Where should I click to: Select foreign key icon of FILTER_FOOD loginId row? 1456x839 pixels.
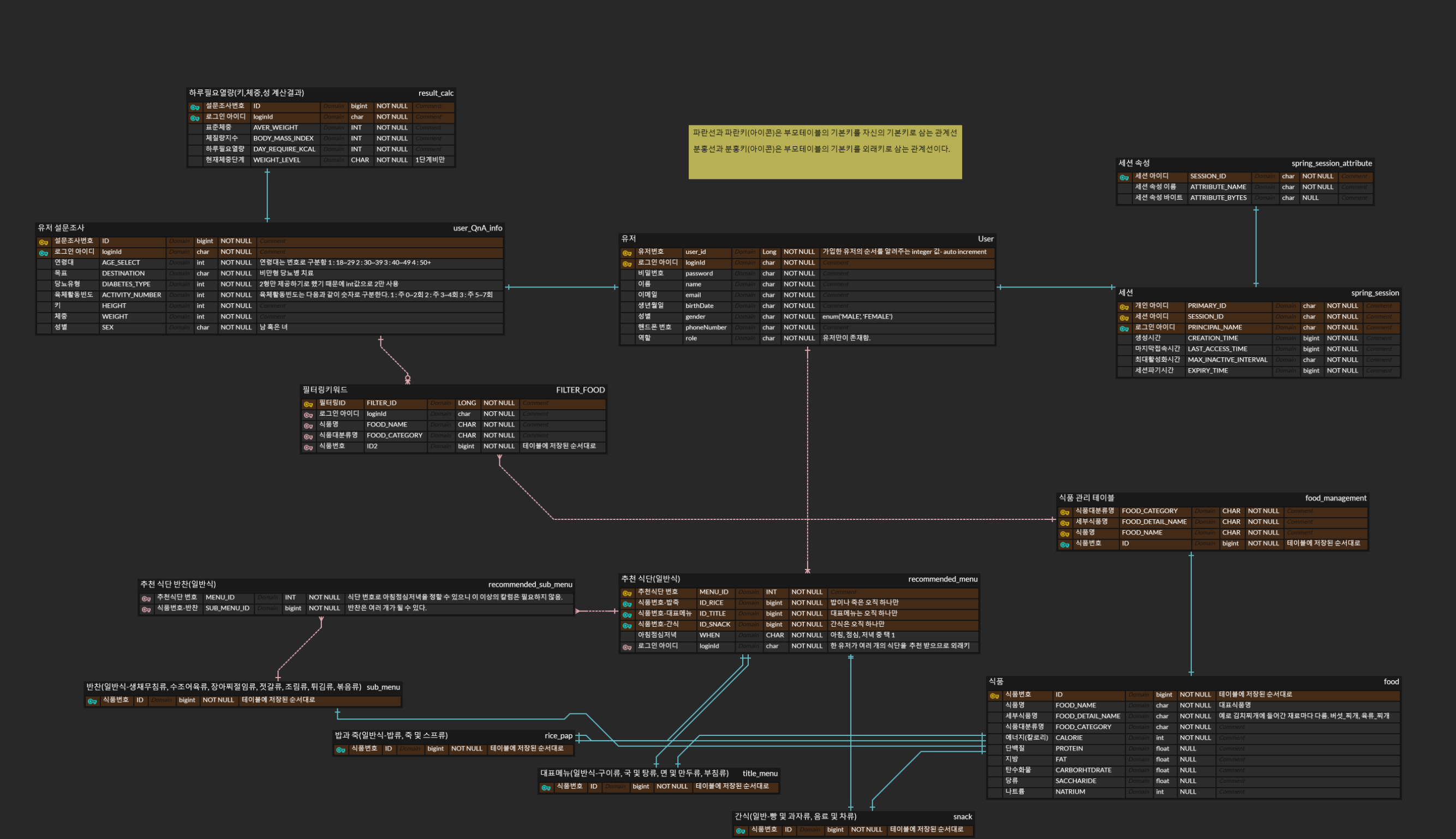pos(308,416)
